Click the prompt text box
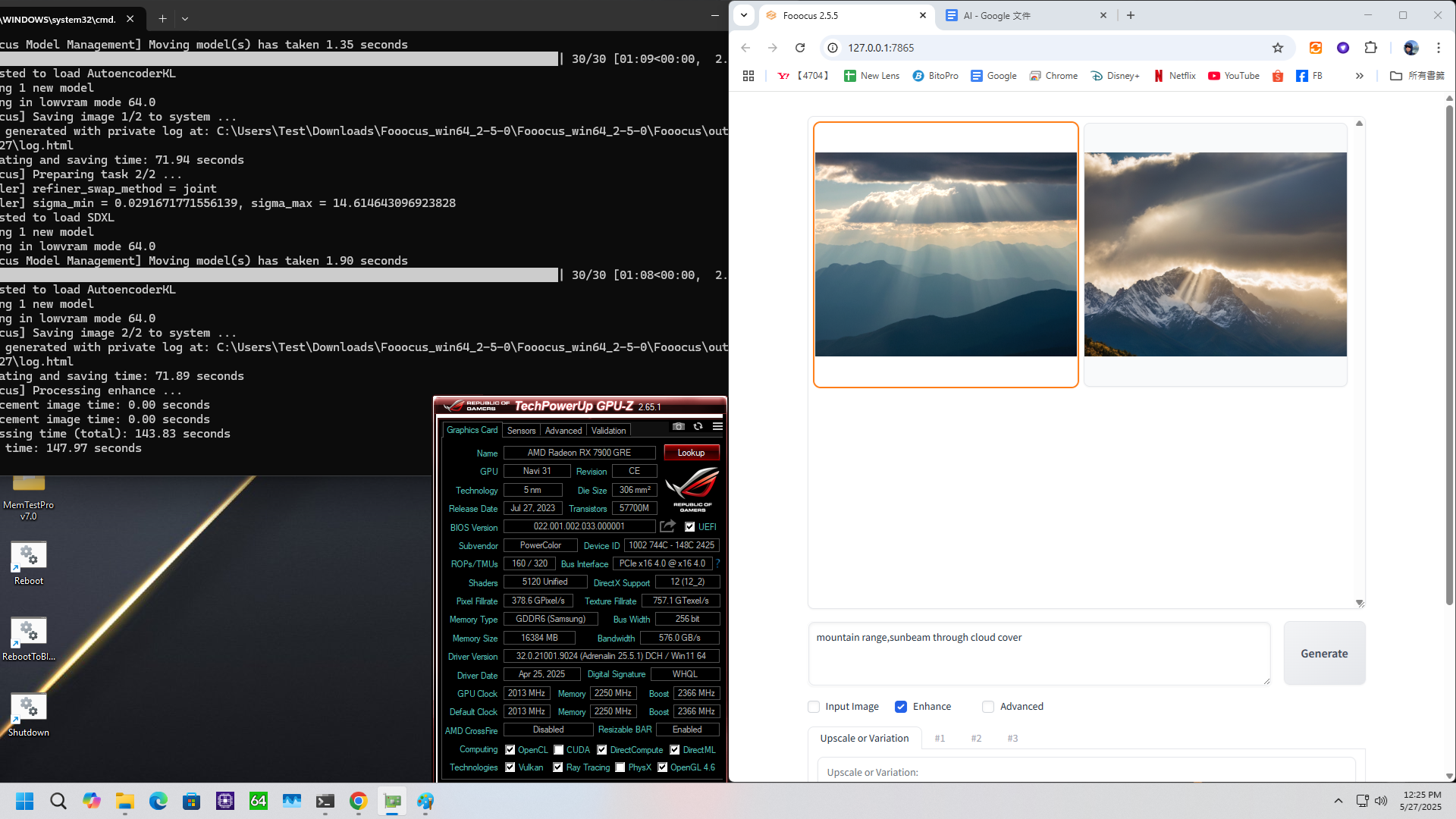1456x819 pixels. (1039, 654)
